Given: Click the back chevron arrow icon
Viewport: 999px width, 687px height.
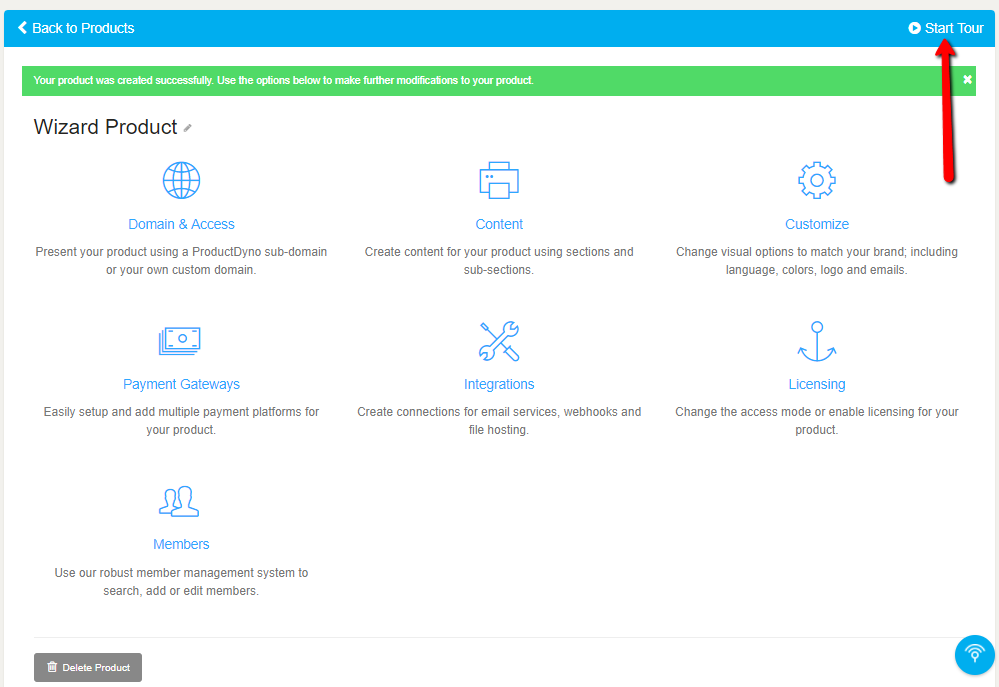Looking at the screenshot, I should pyautogui.click(x=22, y=27).
